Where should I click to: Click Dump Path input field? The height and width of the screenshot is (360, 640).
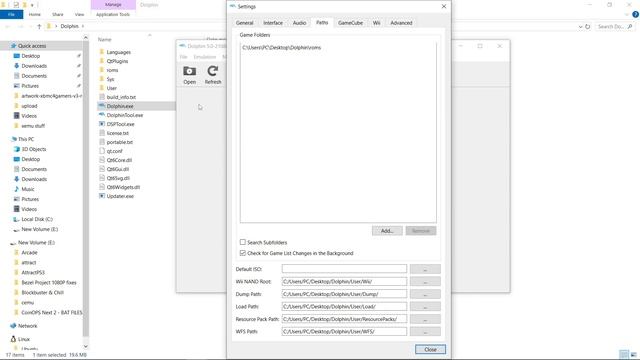[344, 294]
